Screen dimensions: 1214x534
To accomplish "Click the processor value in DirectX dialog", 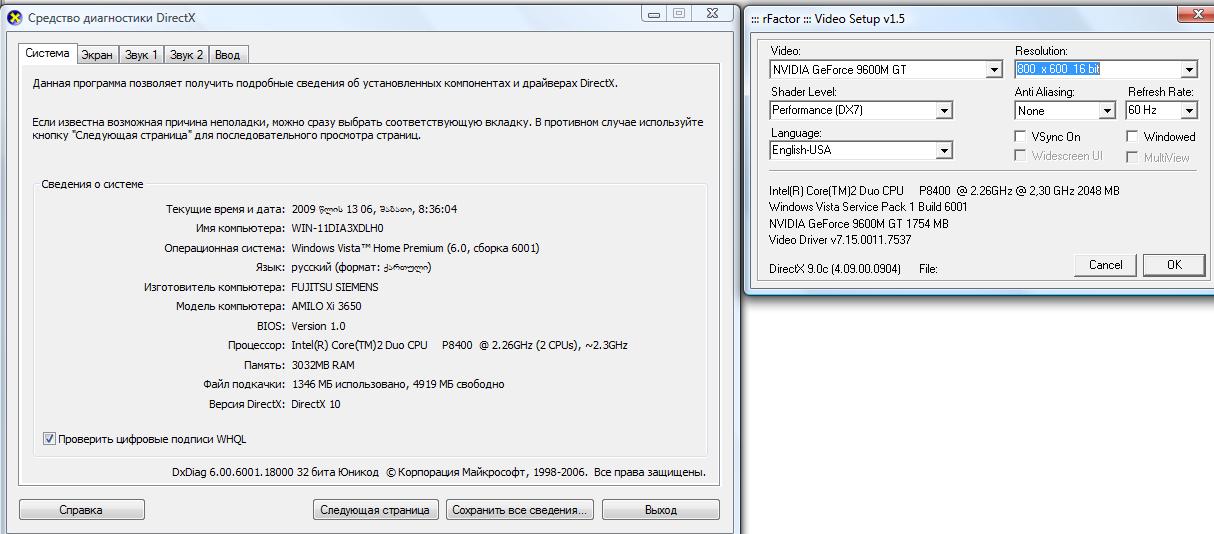I will tap(459, 346).
